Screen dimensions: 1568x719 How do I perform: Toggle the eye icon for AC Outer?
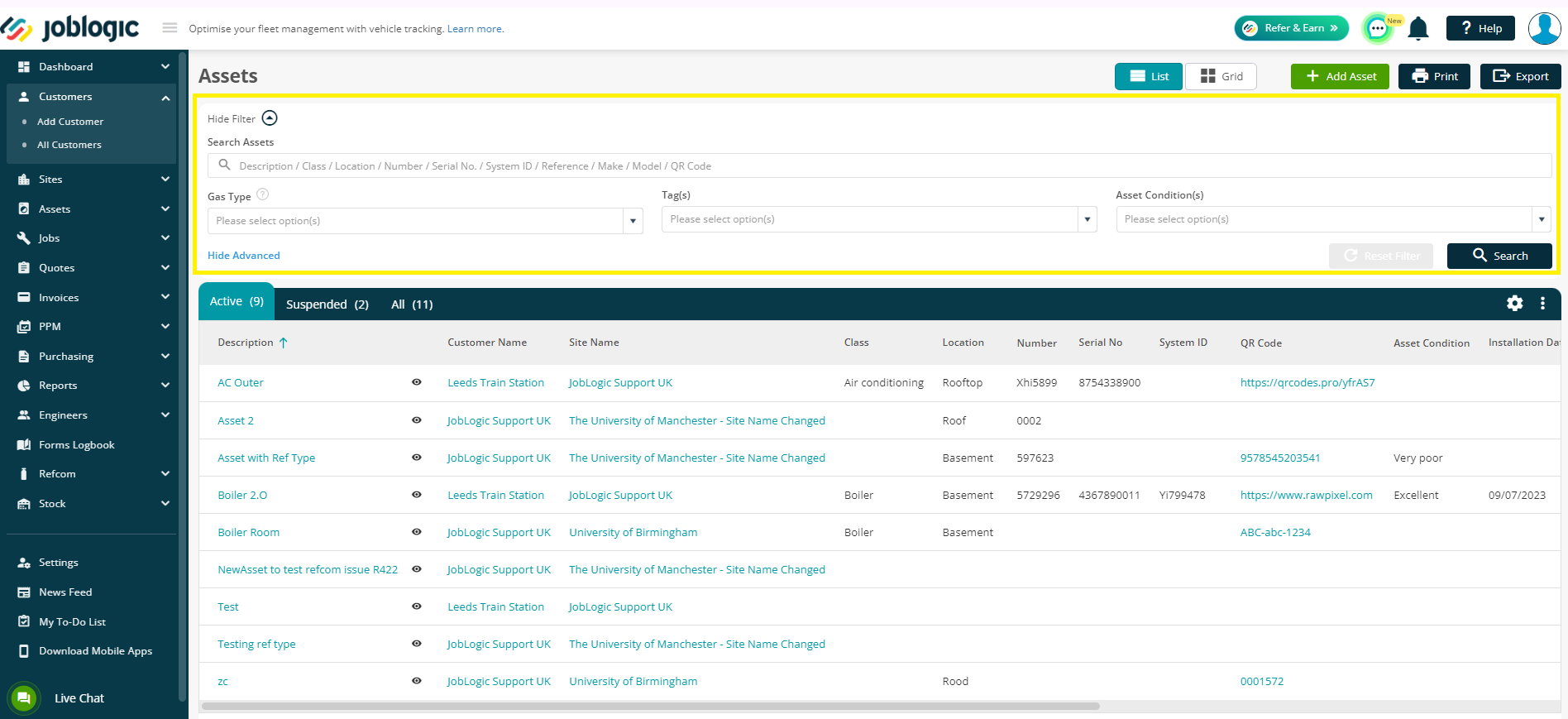(x=417, y=382)
